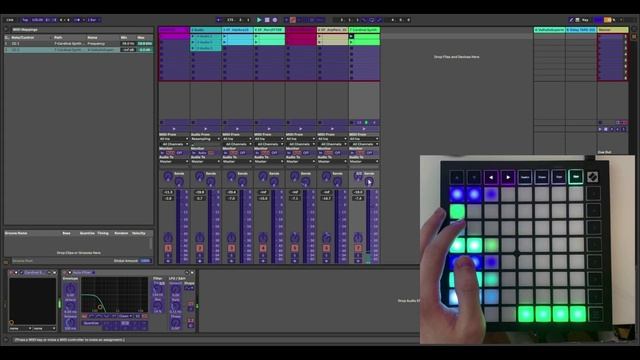Click track 7 volume fader
The image size is (640, 360).
pos(369,227)
